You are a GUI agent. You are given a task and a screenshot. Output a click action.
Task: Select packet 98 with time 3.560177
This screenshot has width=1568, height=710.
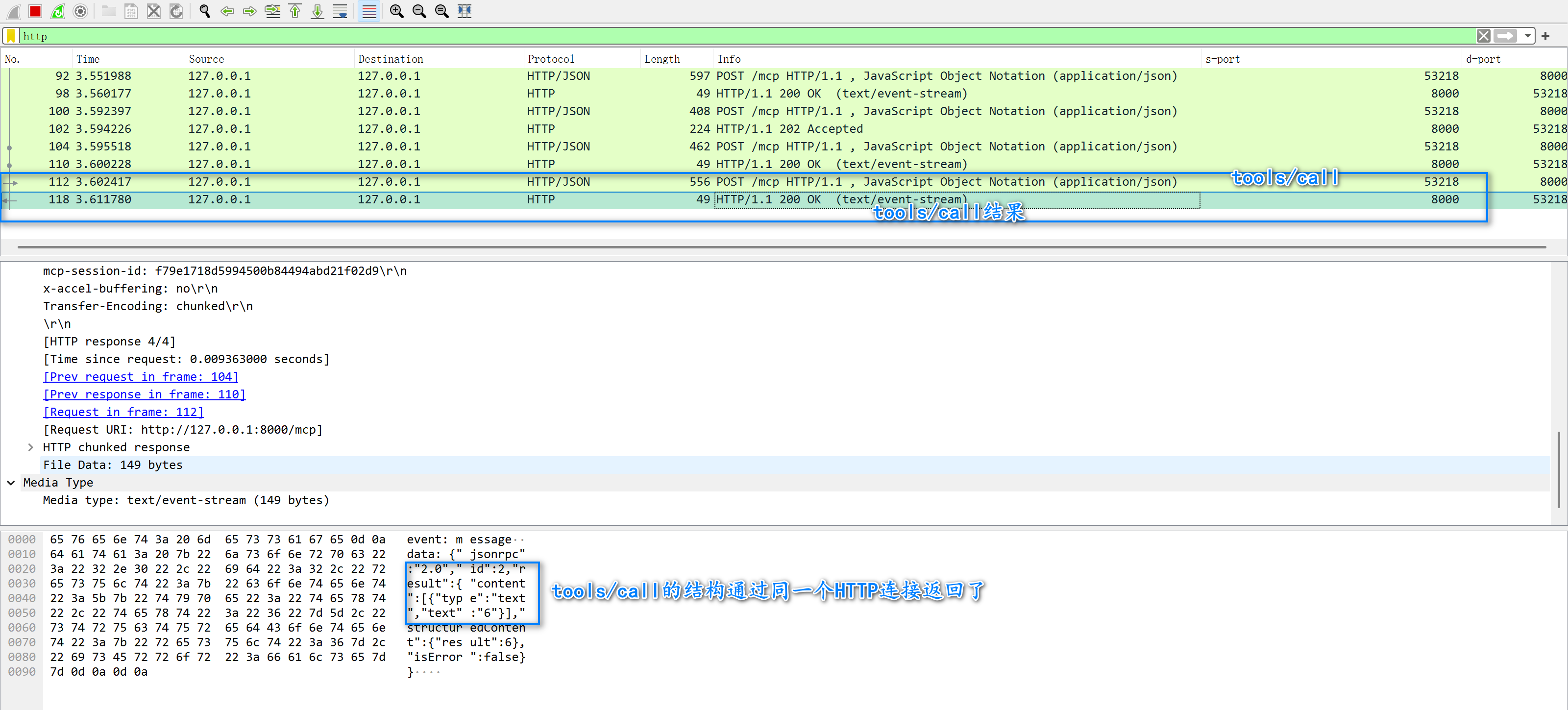coord(784,94)
